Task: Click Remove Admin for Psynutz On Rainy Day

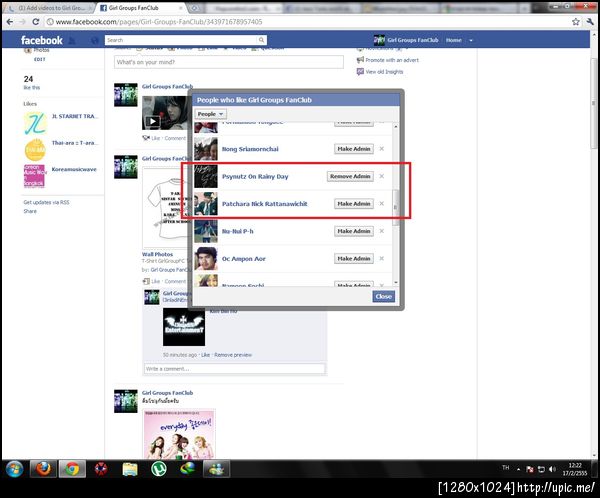Action: tap(350, 176)
